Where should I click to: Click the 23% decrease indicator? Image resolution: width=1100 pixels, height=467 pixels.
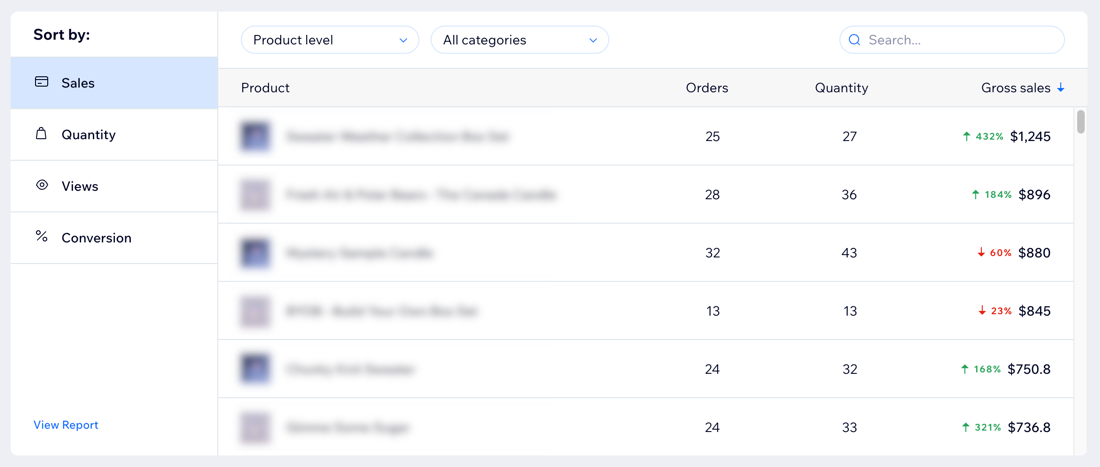pyautogui.click(x=994, y=311)
